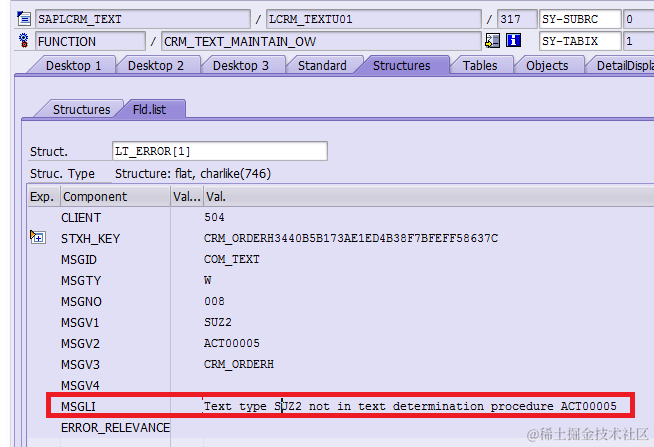This screenshot has width=654, height=447.
Task: Switch to the Desktop 1 tab
Action: click(73, 65)
